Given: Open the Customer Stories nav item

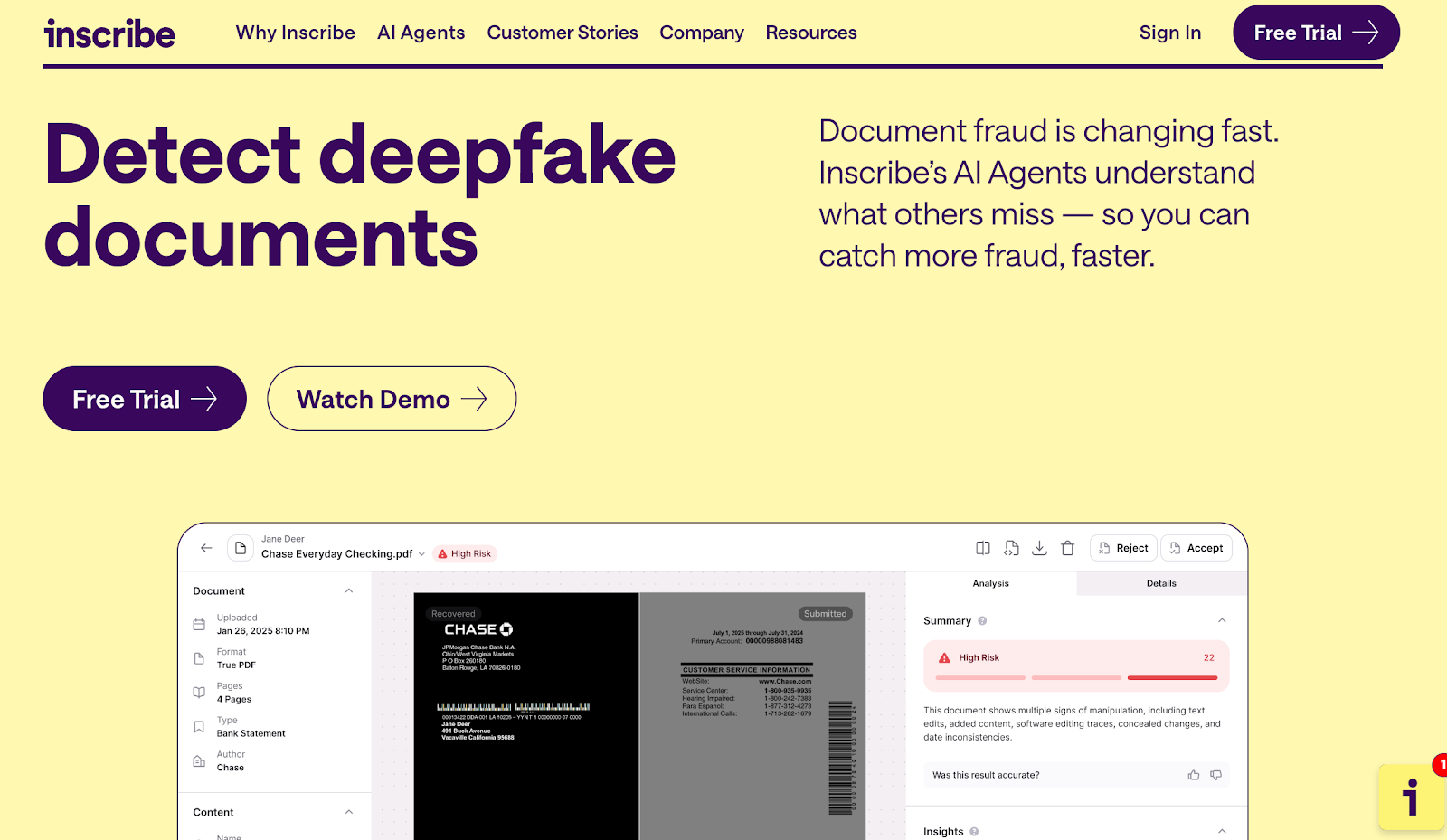Looking at the screenshot, I should (563, 33).
